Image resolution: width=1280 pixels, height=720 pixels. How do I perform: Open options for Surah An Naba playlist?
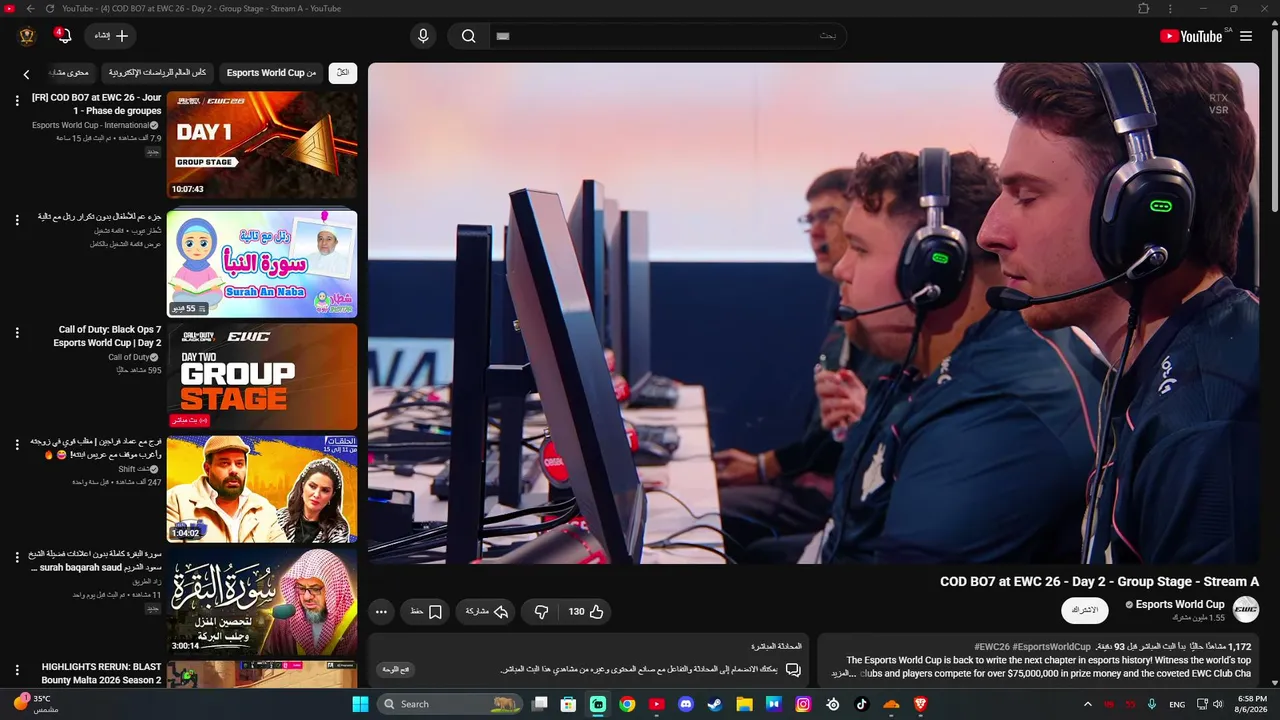[x=17, y=220]
